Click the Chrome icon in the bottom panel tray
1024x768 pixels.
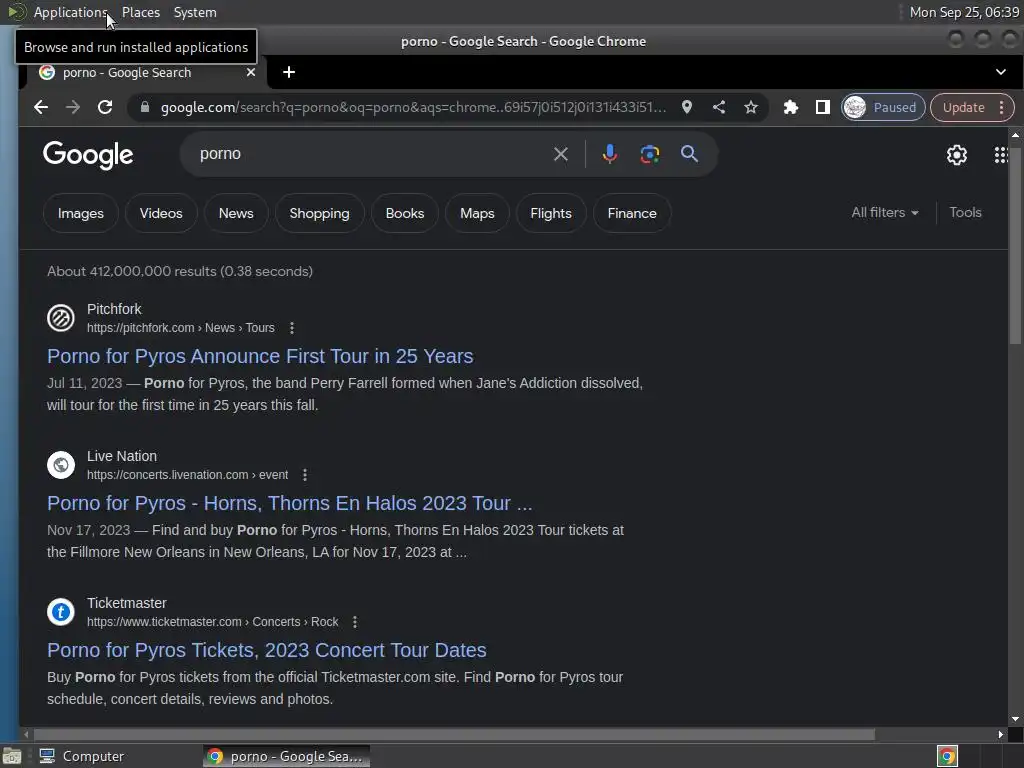948,756
